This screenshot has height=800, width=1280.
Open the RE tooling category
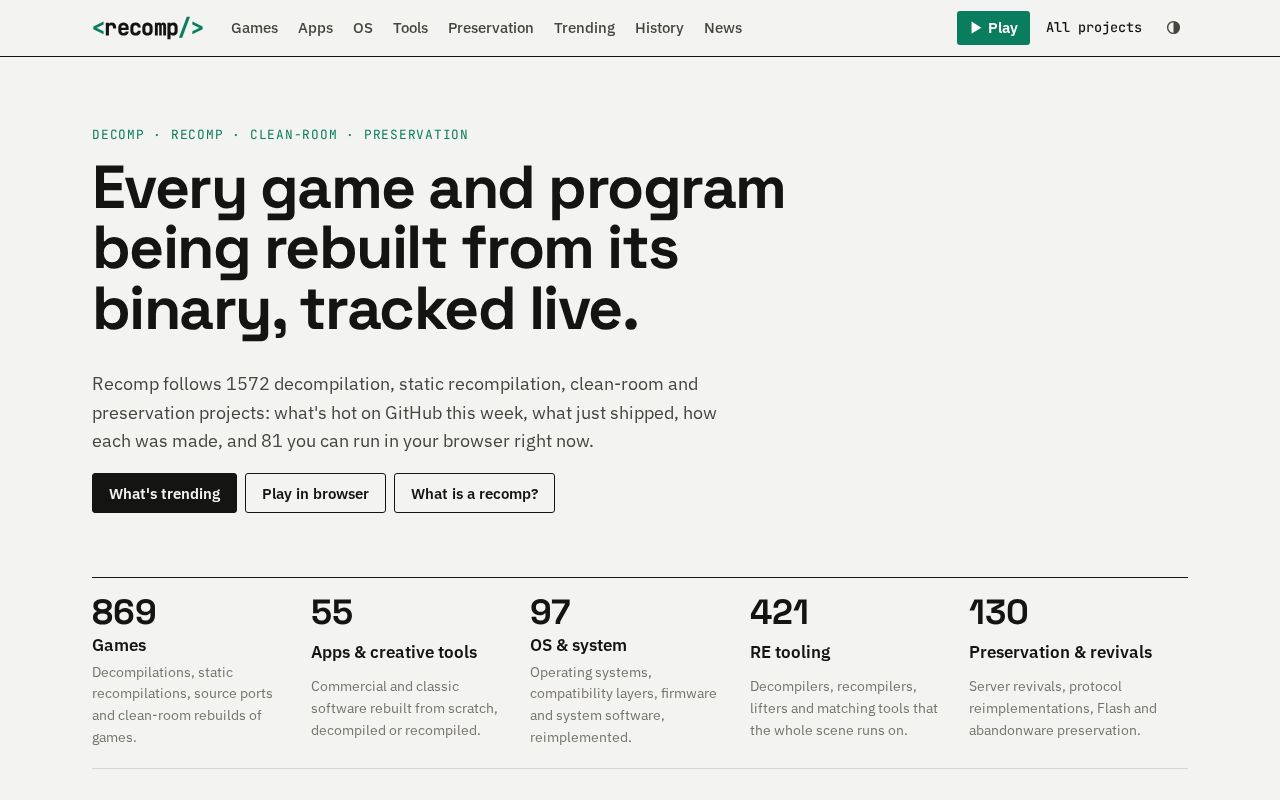(x=790, y=652)
